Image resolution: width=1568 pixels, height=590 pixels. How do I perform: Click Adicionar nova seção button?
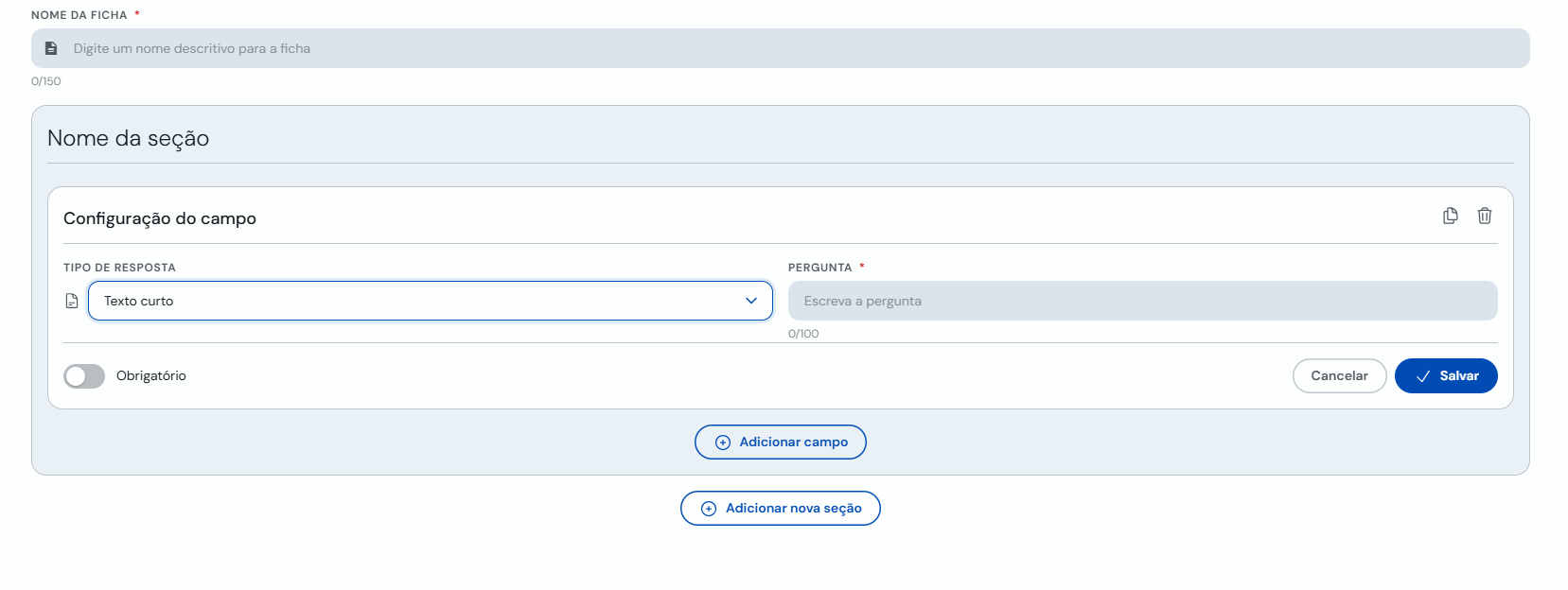pyautogui.click(x=781, y=508)
